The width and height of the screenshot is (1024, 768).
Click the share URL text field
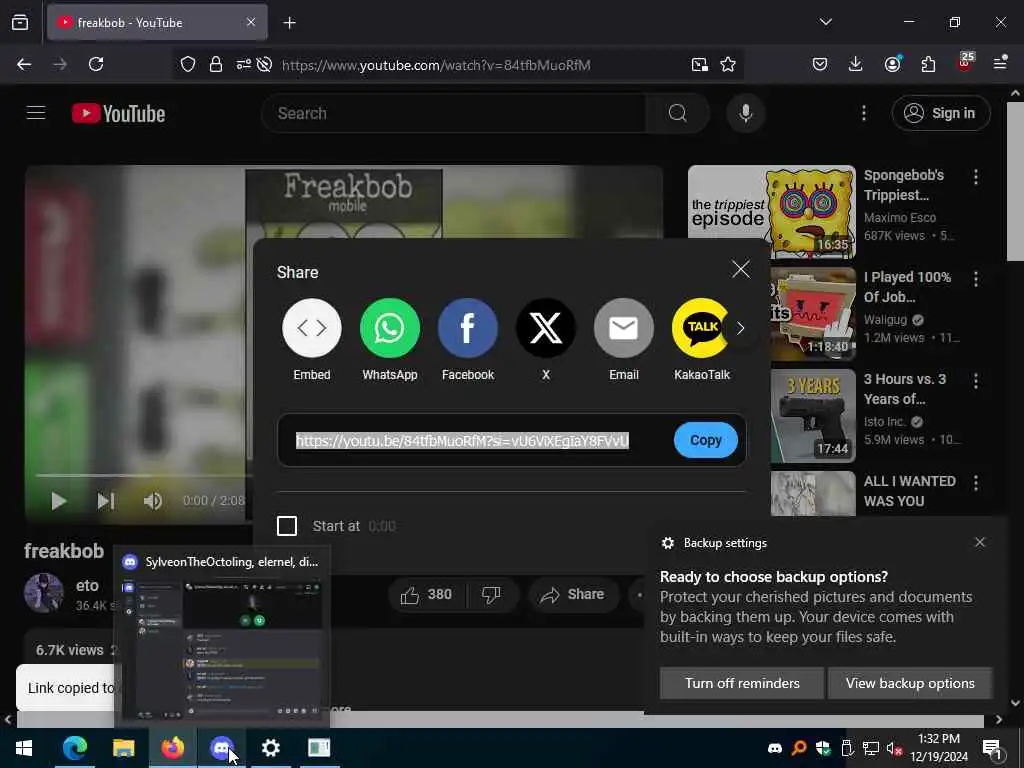(x=462, y=441)
